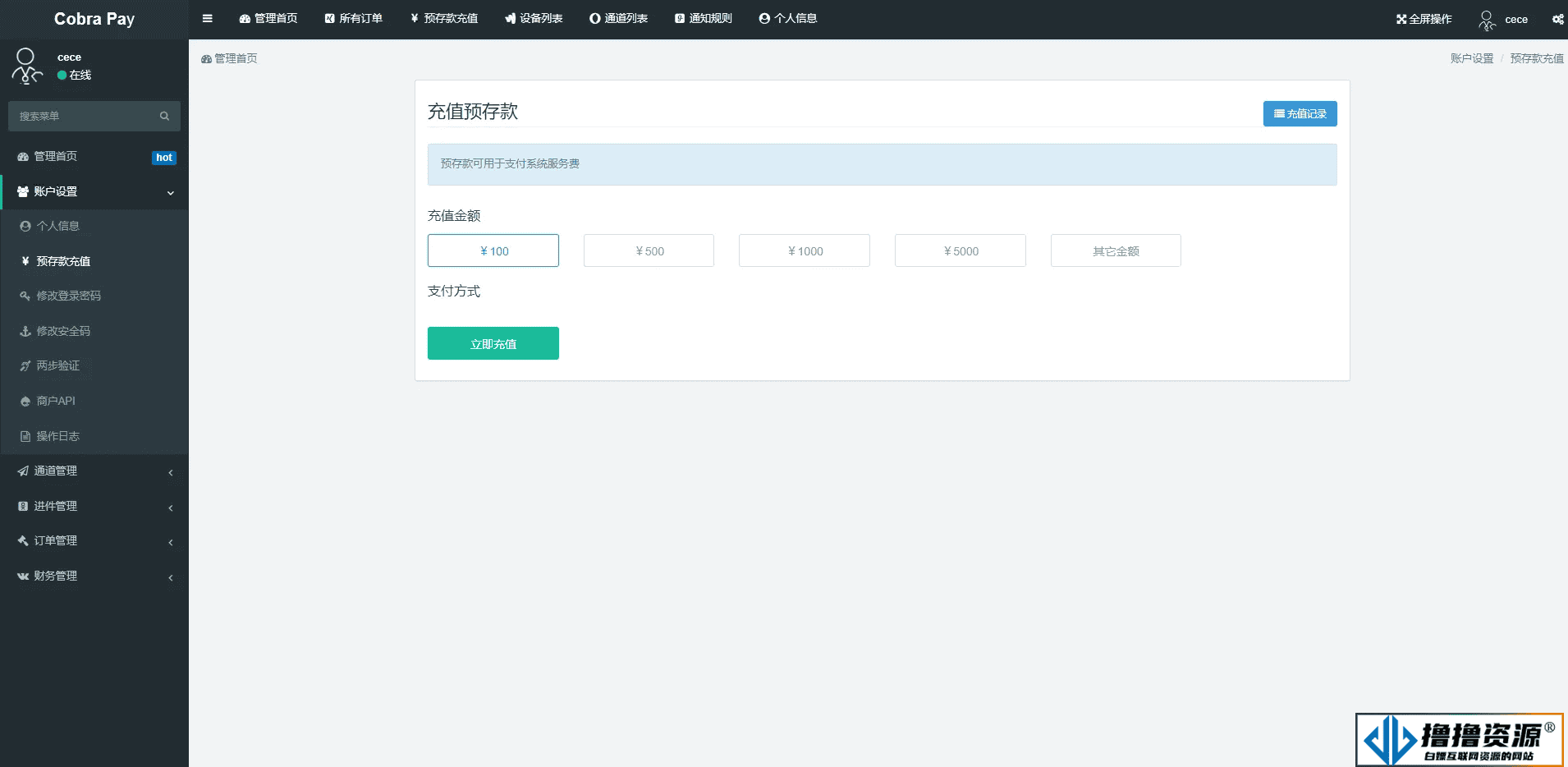Screen dimensions: 1568x767
Task: Open 所有订单 in top navigation
Action: 354,19
